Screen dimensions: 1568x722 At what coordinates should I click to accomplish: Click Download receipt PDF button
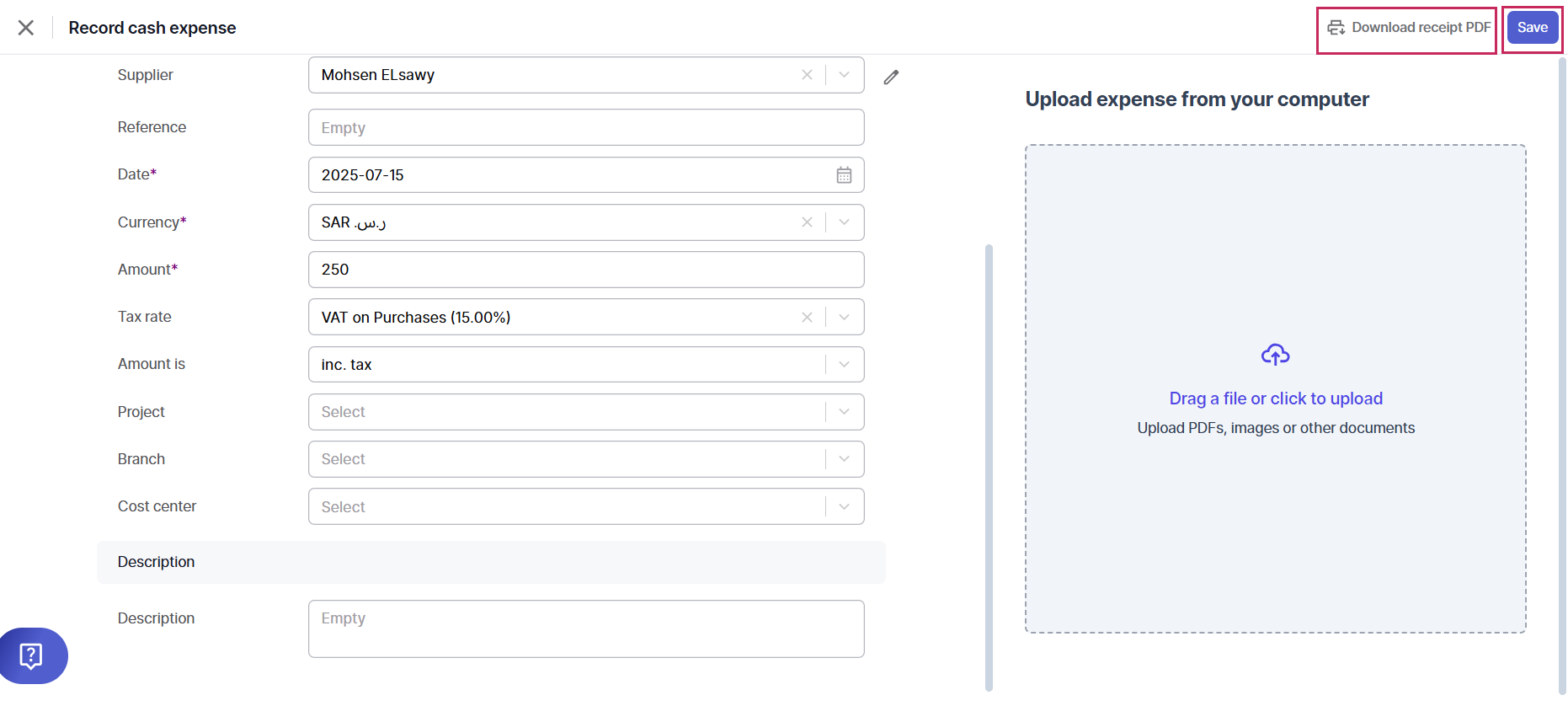pyautogui.click(x=1407, y=28)
